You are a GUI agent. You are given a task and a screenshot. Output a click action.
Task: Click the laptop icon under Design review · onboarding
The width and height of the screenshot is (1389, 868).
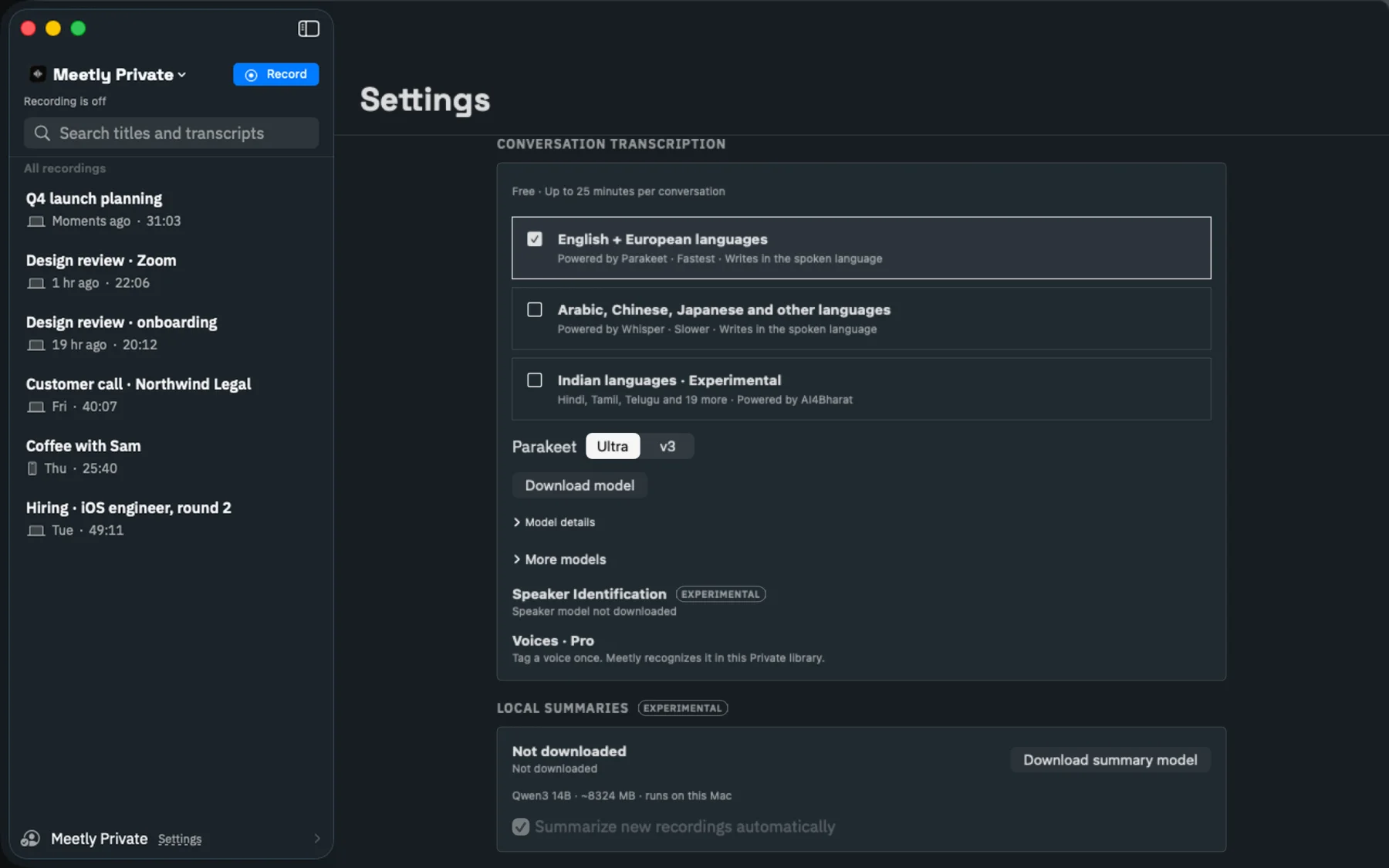[x=35, y=345]
